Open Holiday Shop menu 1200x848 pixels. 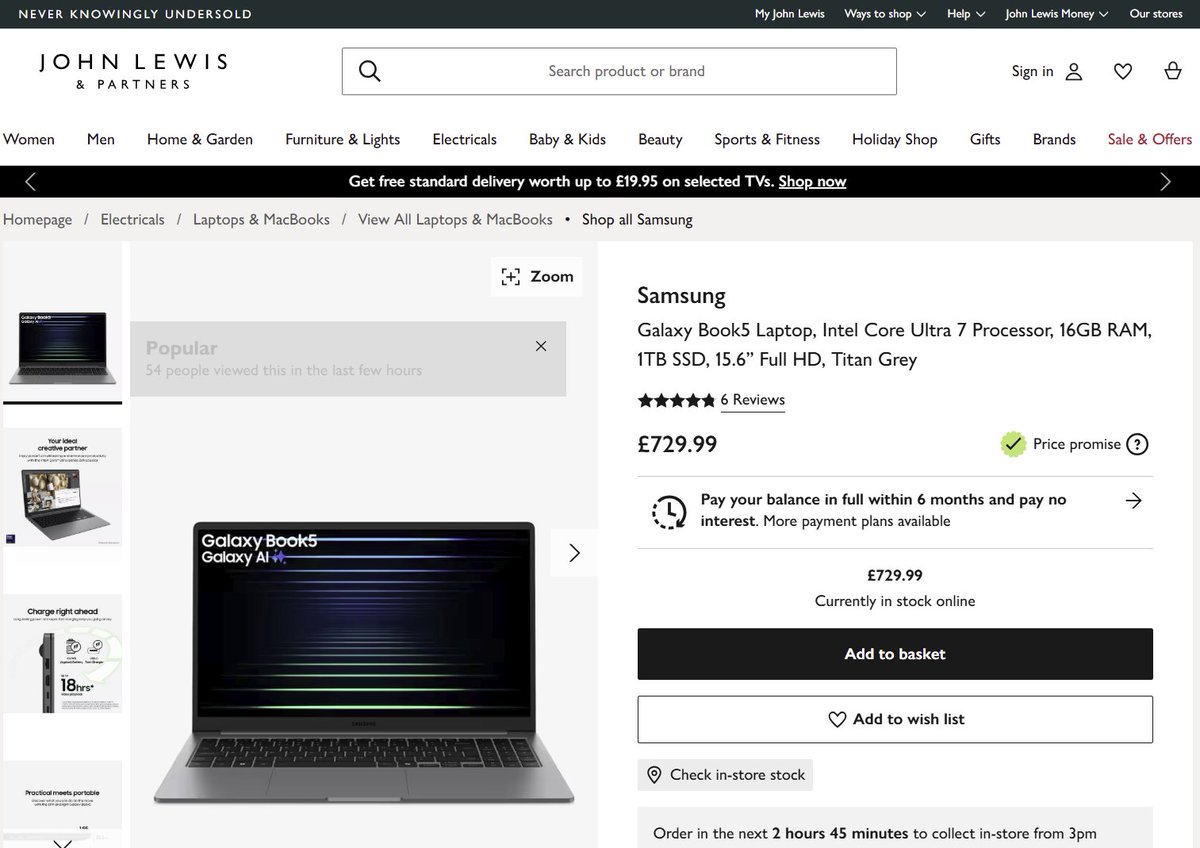click(894, 139)
